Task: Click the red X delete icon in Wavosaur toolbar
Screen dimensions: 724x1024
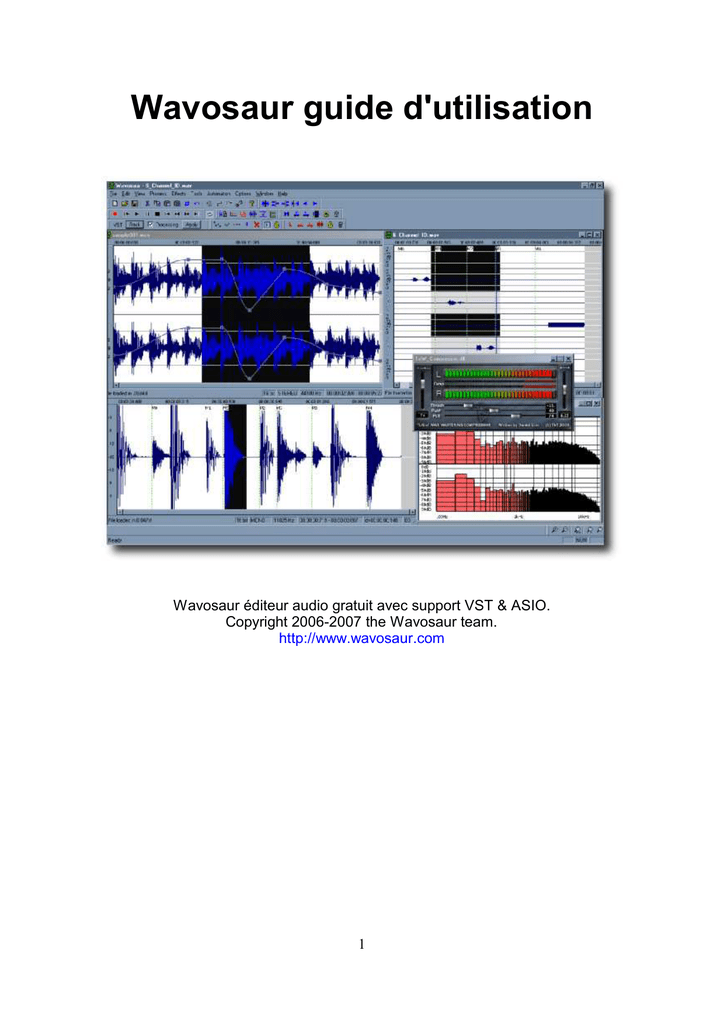Action: click(x=257, y=225)
